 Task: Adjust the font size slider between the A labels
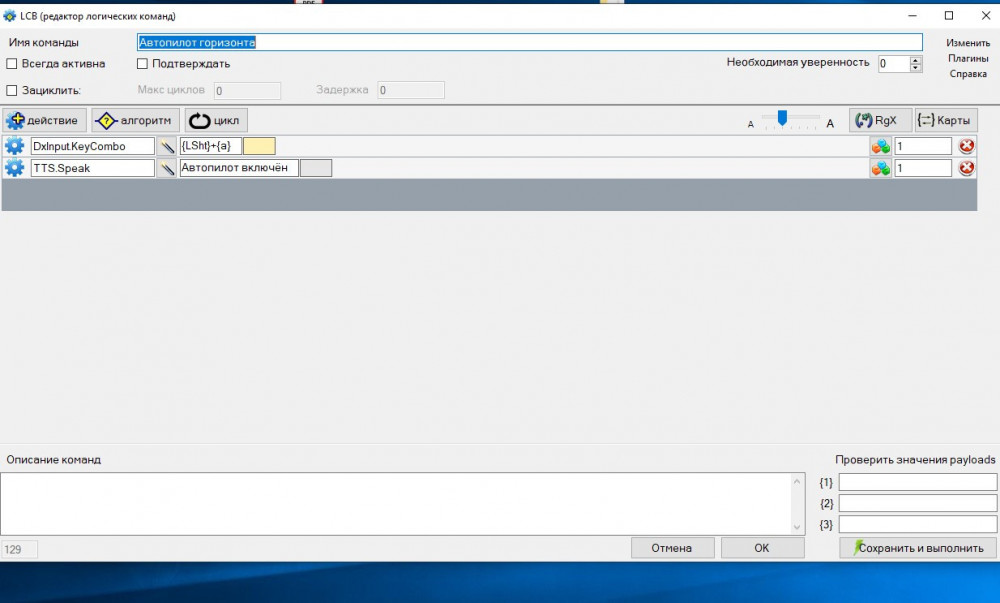click(783, 118)
